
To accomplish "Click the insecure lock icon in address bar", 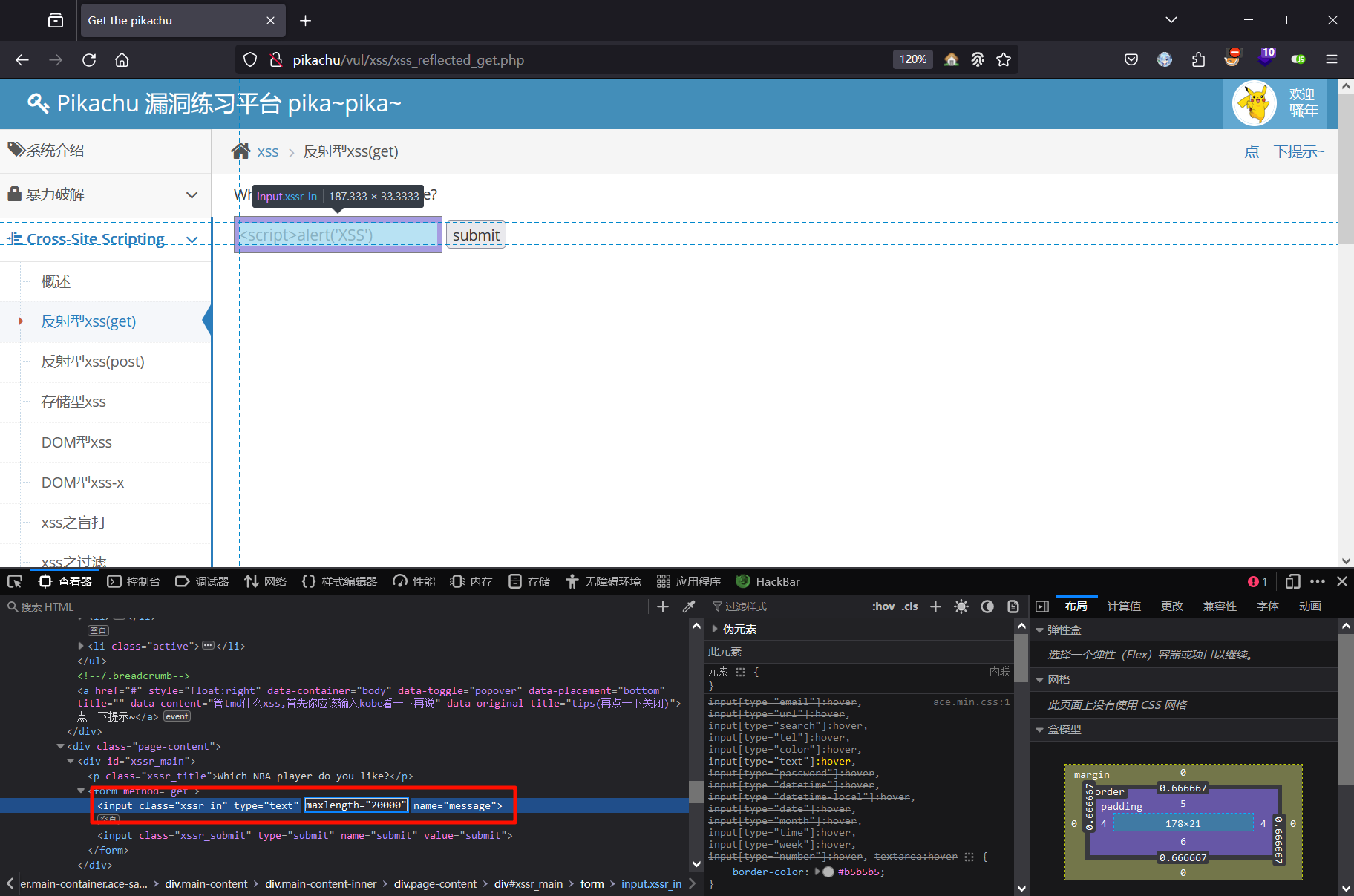I will coord(276,59).
